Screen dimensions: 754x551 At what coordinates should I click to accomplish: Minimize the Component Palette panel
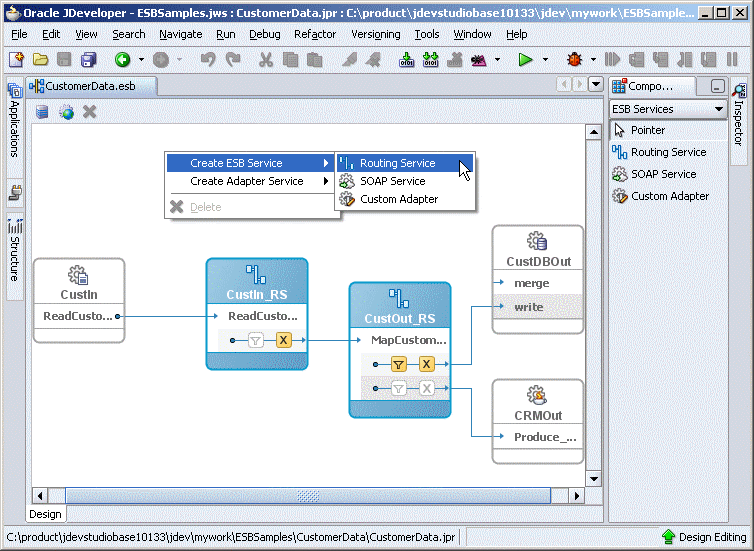(x=717, y=87)
